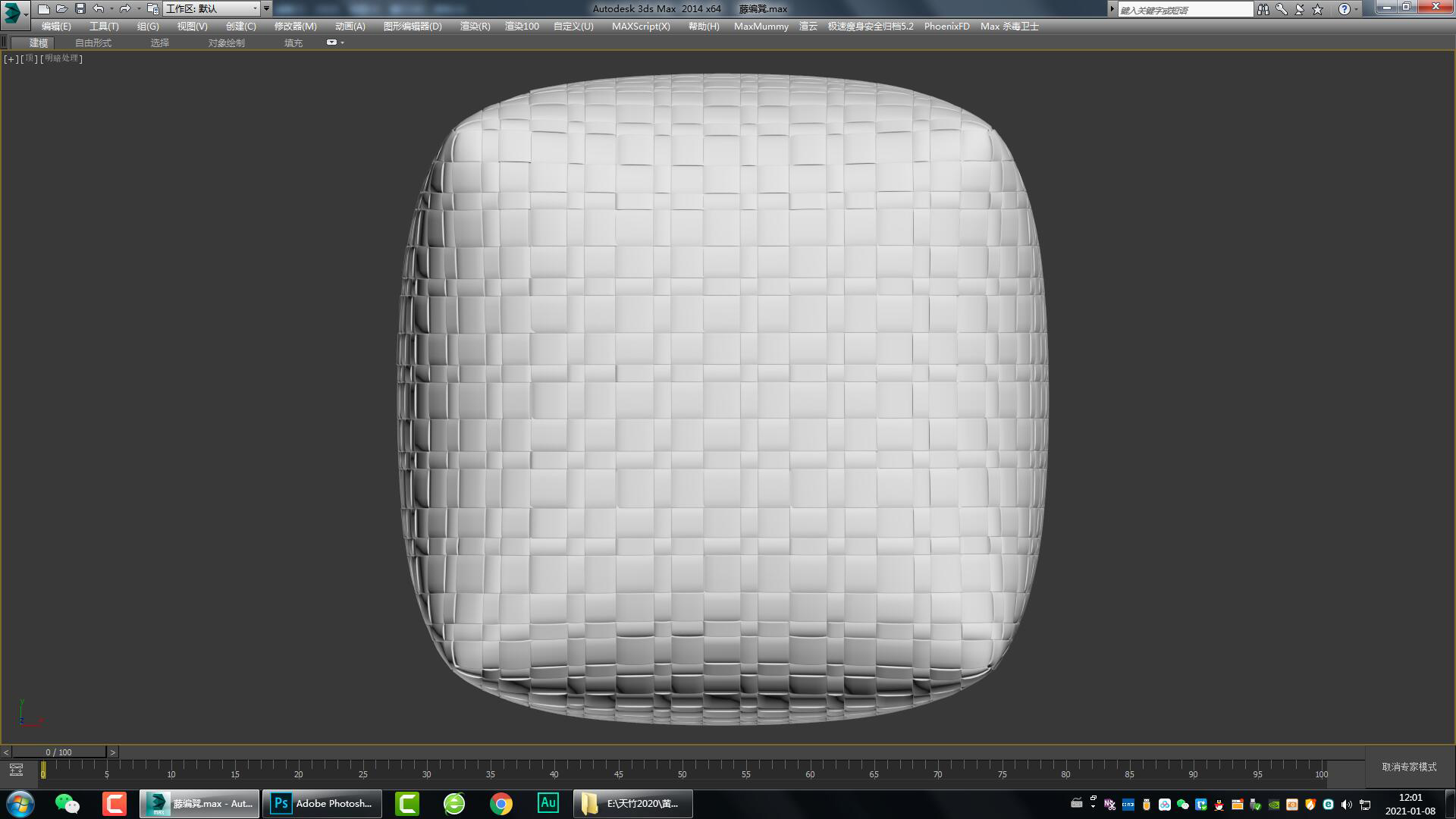Click the New Scene file icon
Viewport: 1456px width, 819px height.
(x=44, y=9)
